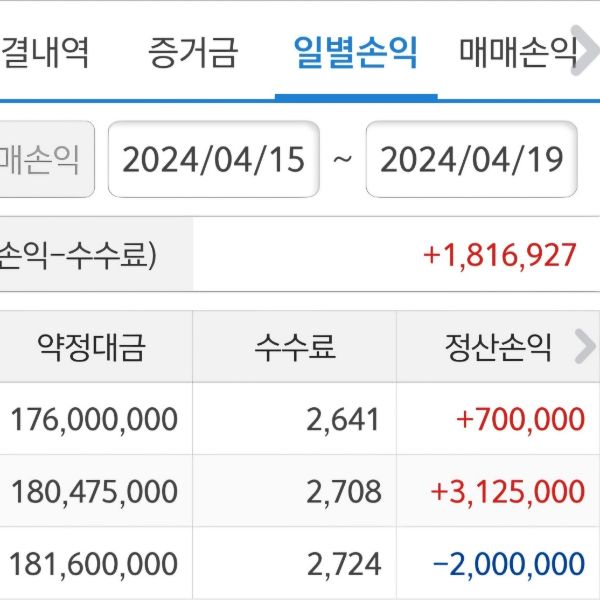Go to the 결내역 tab
This screenshot has width=600, height=600.
click(45, 52)
